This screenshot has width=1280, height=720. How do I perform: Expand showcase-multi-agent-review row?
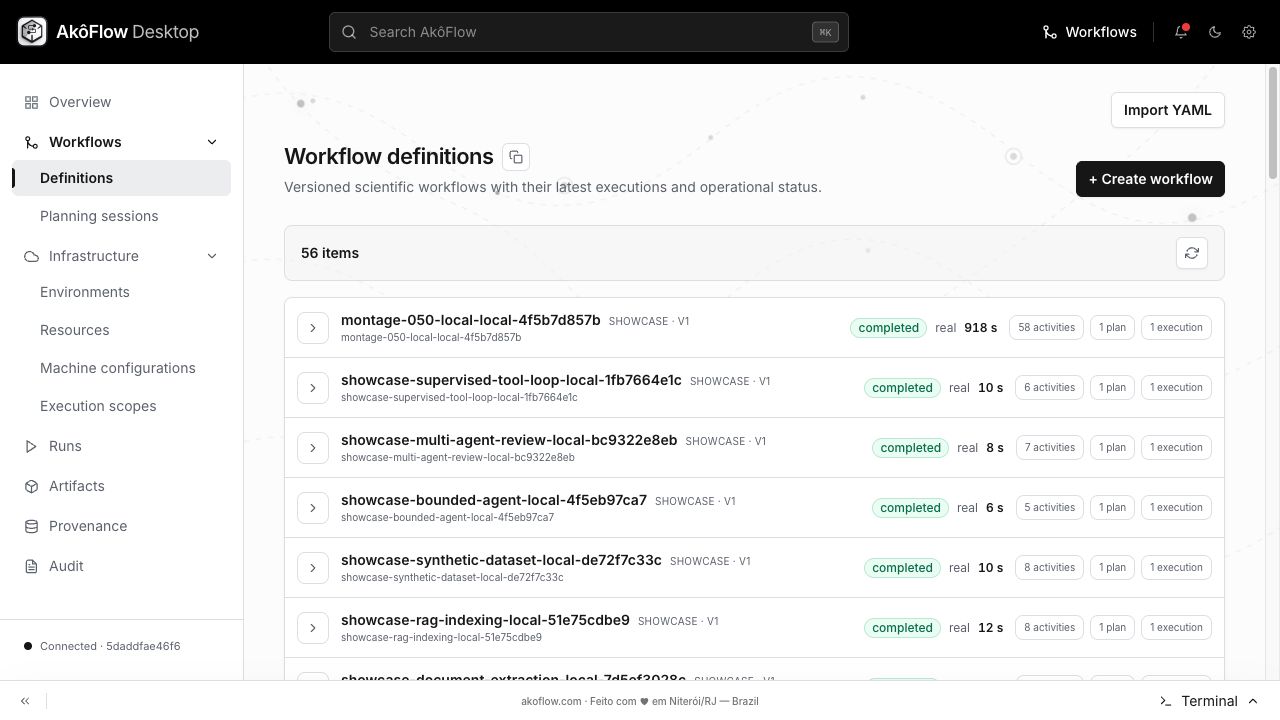click(x=313, y=448)
